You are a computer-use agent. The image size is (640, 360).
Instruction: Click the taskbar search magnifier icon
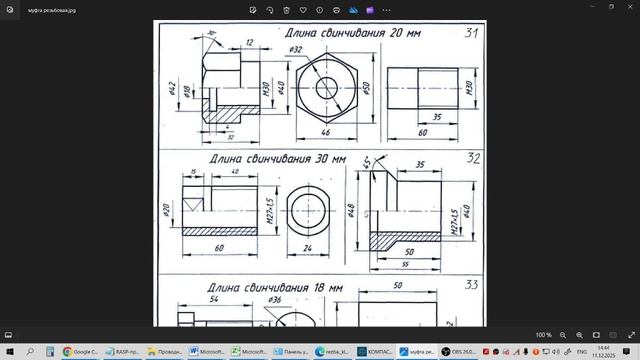pos(30,351)
